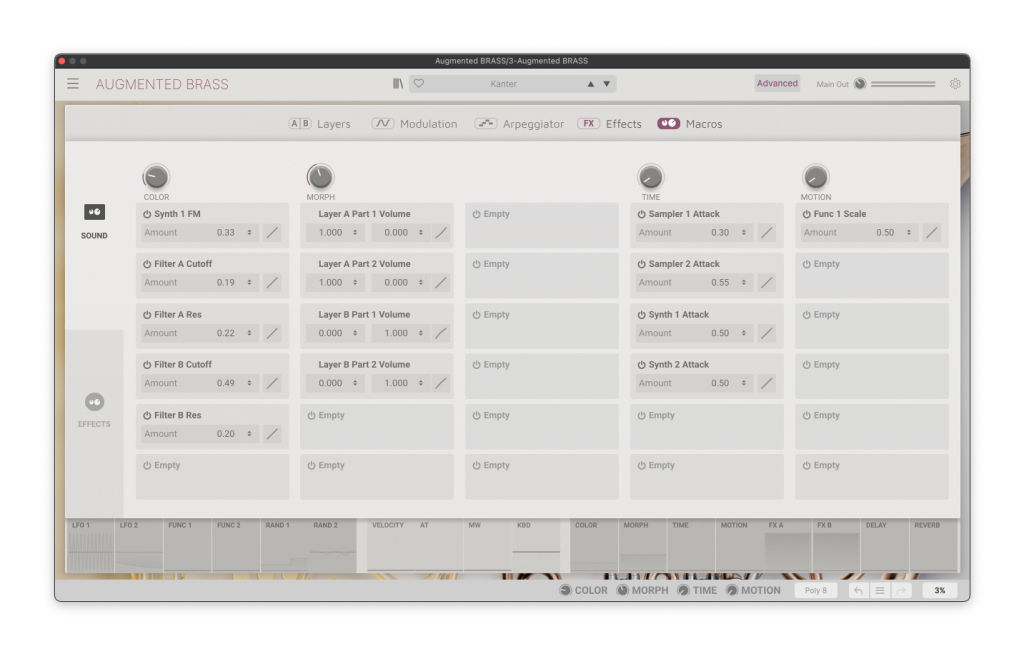Favorite the preset with heart icon
This screenshot has width=1024, height=656.
[x=419, y=84]
